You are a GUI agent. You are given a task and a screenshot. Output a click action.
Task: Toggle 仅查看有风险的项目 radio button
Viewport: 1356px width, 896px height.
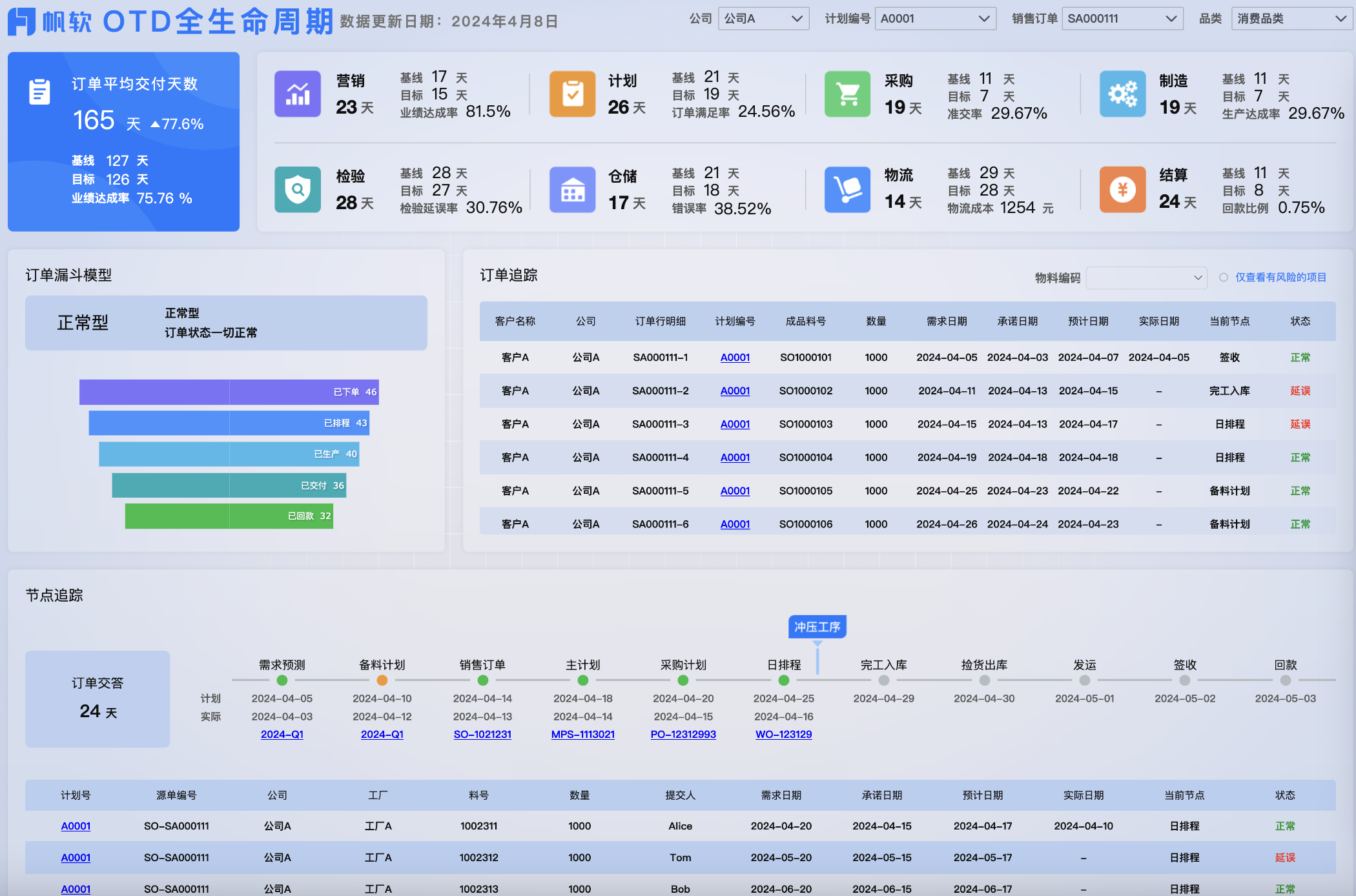(1223, 278)
